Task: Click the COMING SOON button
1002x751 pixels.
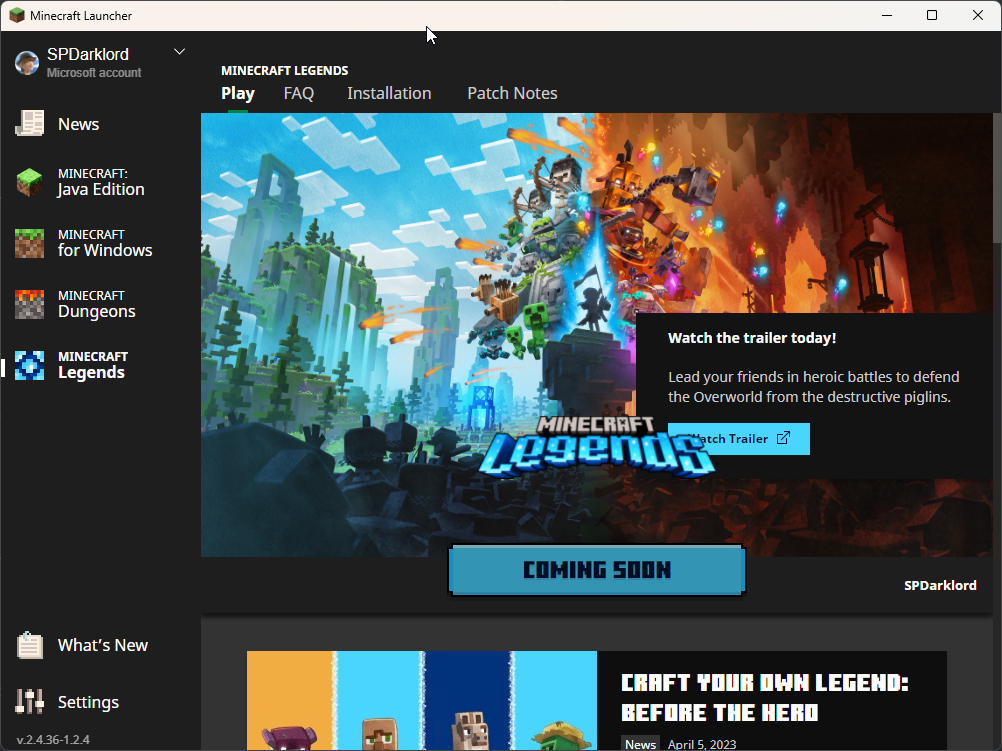Action: tap(597, 570)
